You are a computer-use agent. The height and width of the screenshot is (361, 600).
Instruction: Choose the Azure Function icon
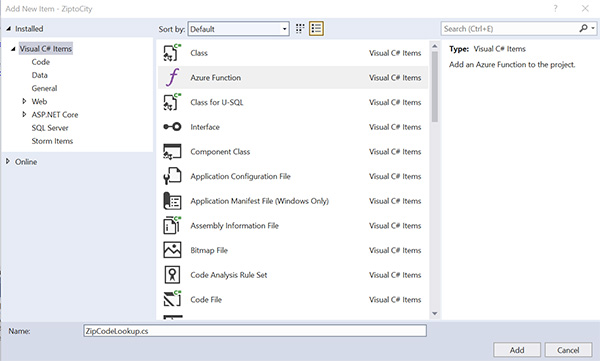[x=173, y=77]
